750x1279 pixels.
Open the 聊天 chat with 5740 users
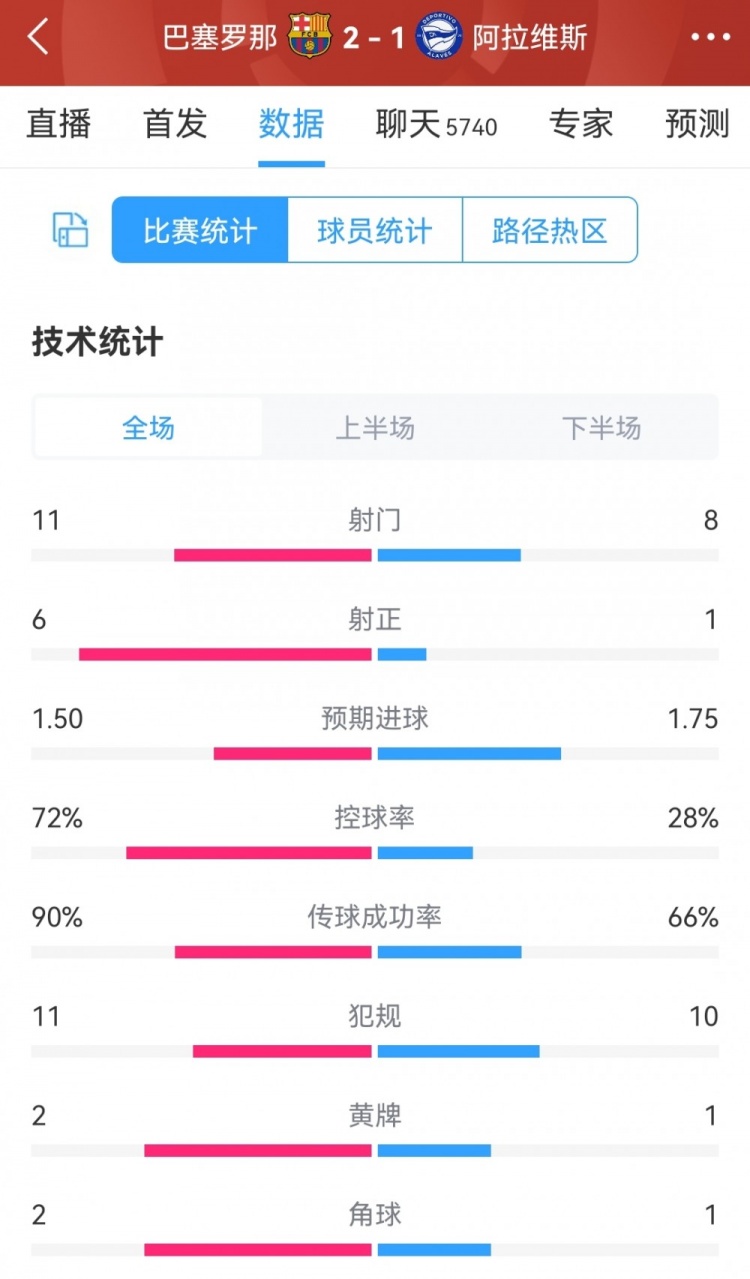(436, 124)
